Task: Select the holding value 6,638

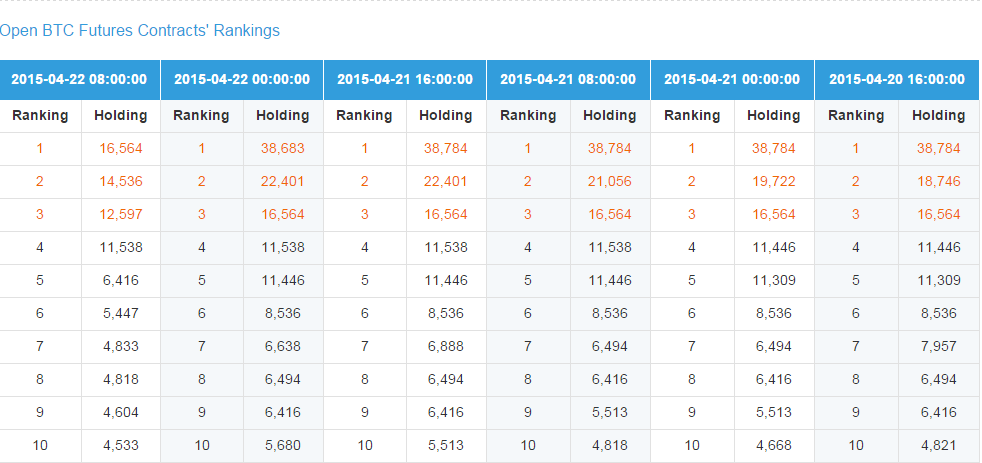Action: 283,346
